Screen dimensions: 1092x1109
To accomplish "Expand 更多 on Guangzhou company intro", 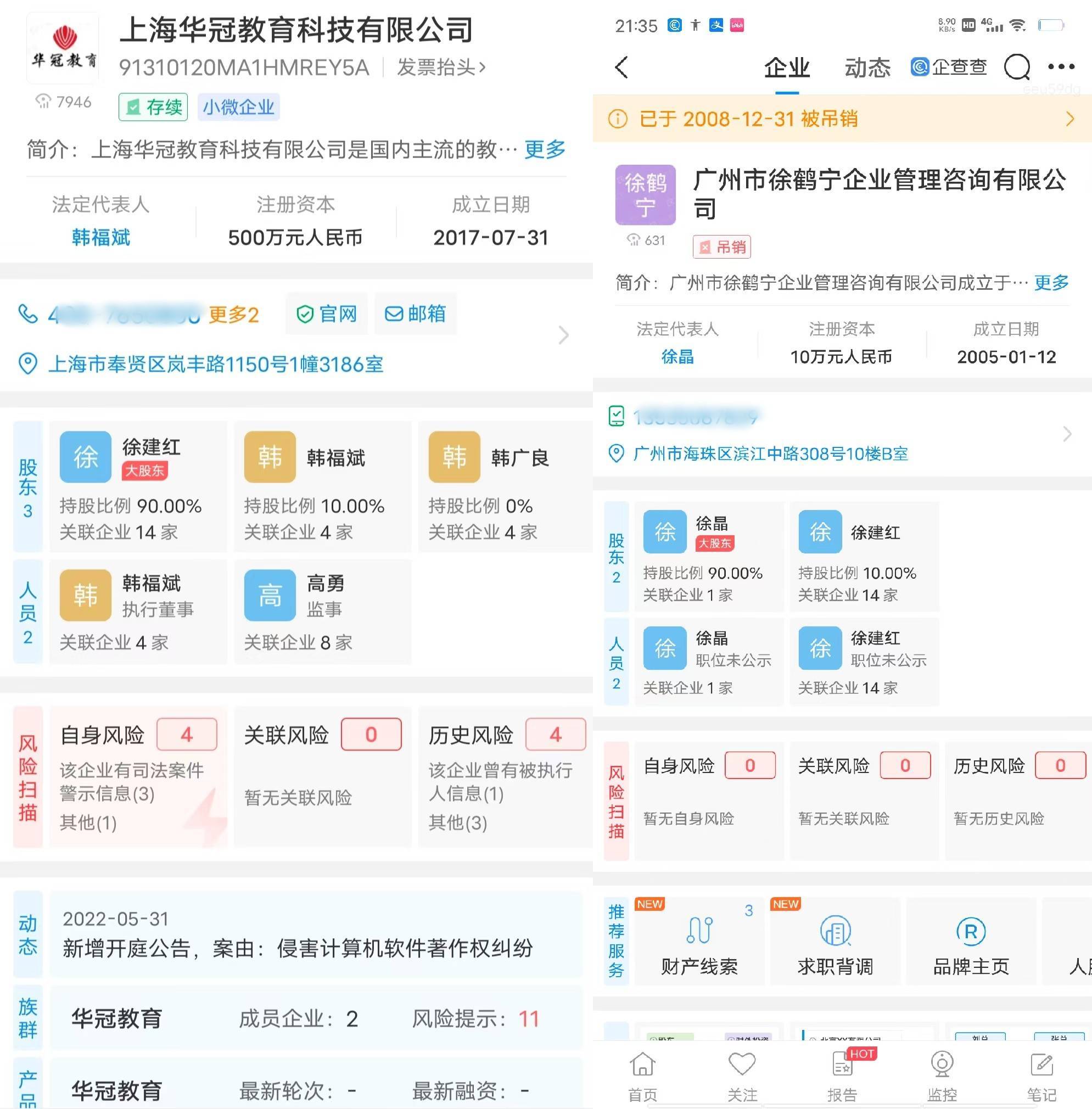I will point(1051,282).
